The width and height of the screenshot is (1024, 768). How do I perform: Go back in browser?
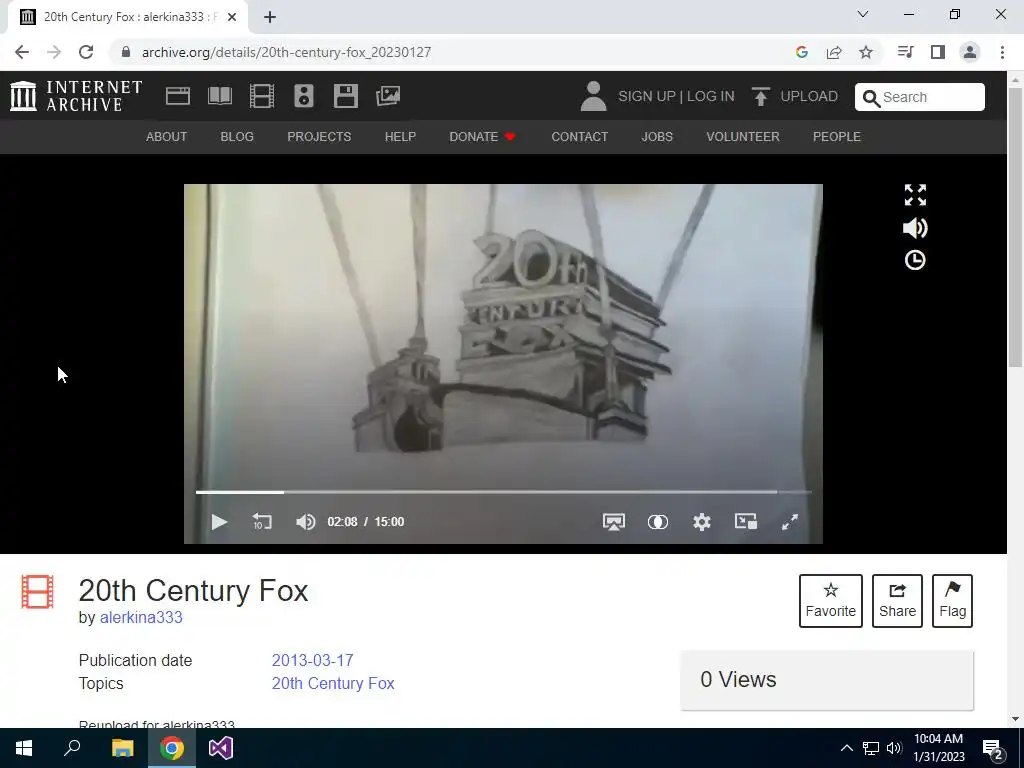click(x=22, y=52)
